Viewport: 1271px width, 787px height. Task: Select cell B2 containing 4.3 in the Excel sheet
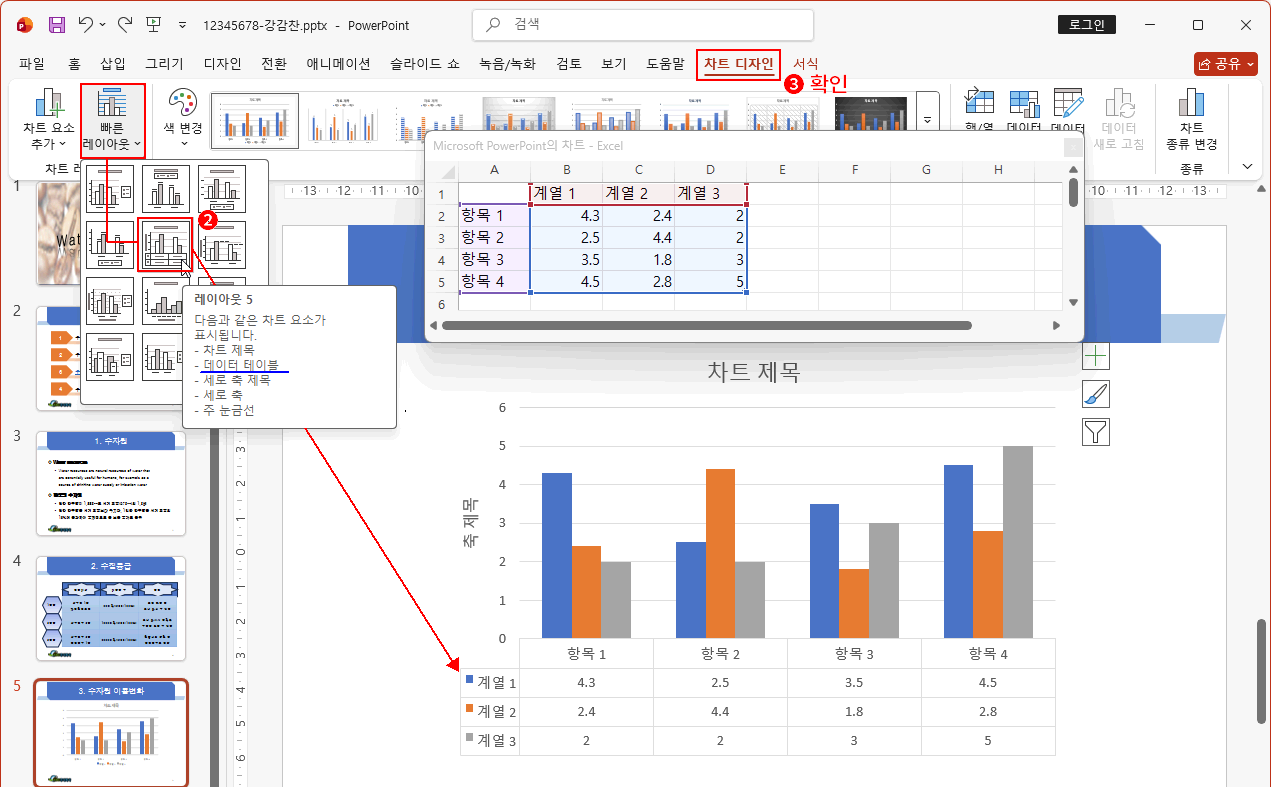pyautogui.click(x=566, y=215)
